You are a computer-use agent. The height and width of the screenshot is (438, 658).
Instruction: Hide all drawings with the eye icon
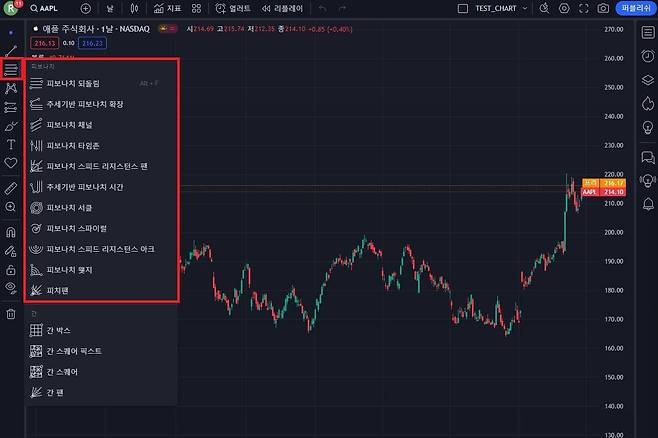pos(11,288)
